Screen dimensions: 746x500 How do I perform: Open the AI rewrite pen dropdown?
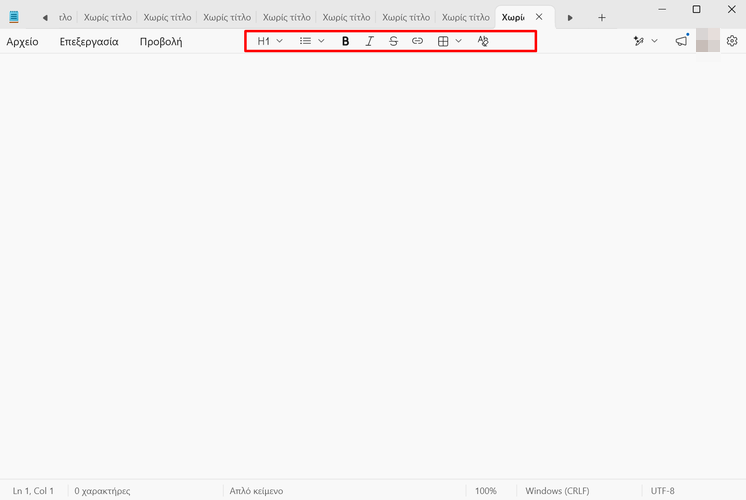645,41
